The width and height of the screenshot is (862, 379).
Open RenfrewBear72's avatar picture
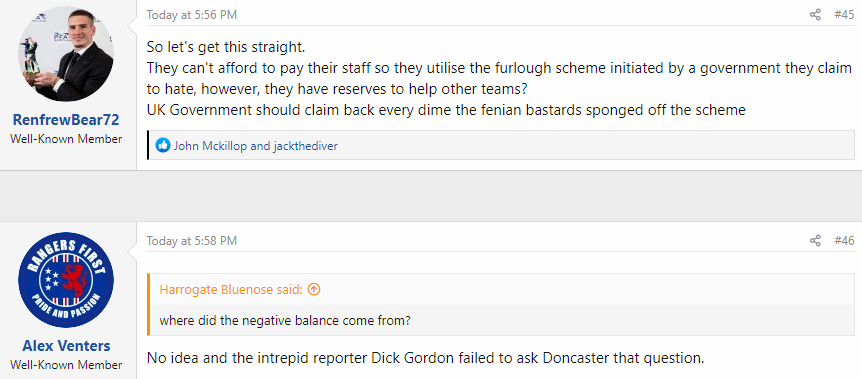click(66, 54)
